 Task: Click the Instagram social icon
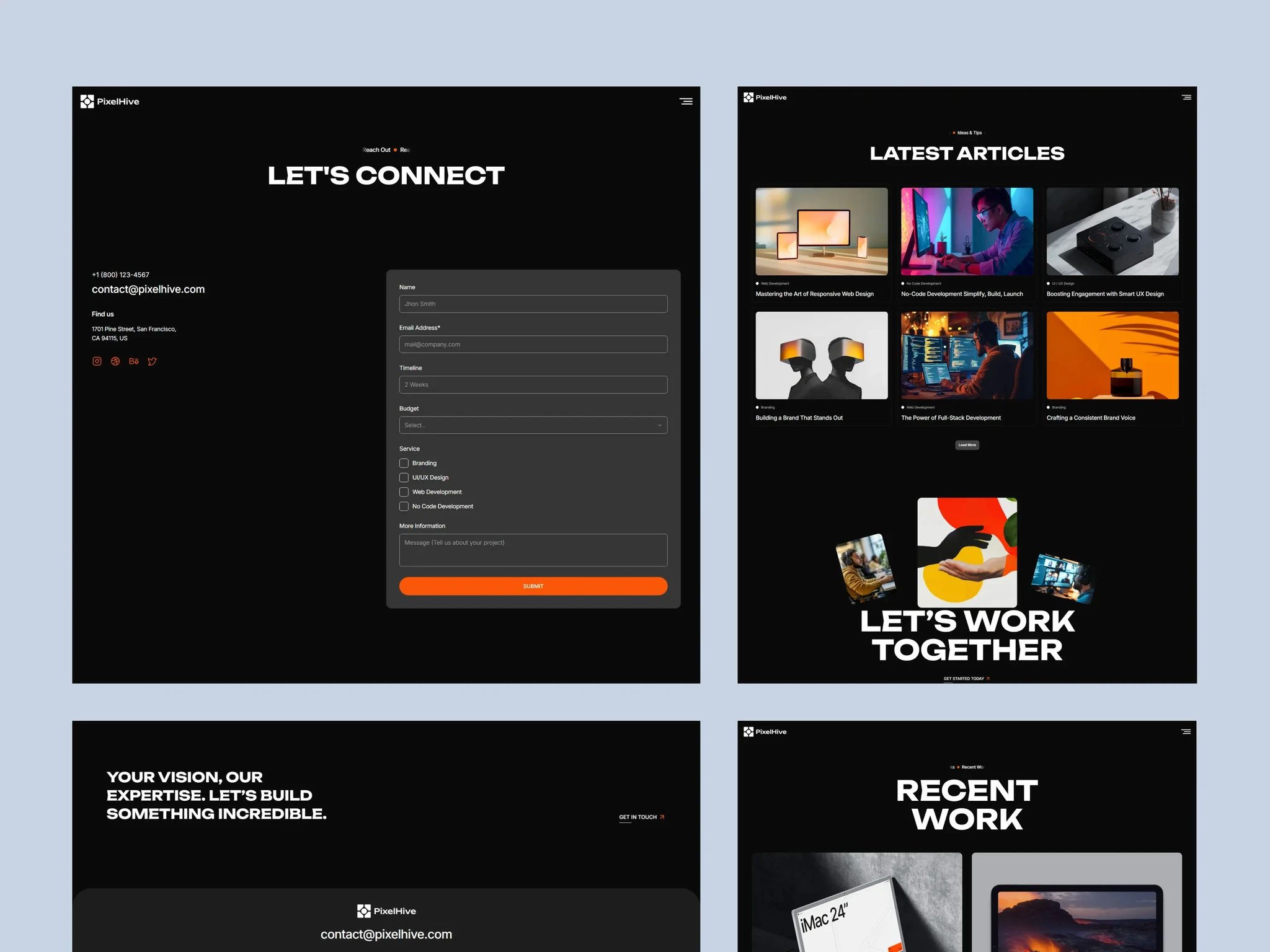point(97,361)
